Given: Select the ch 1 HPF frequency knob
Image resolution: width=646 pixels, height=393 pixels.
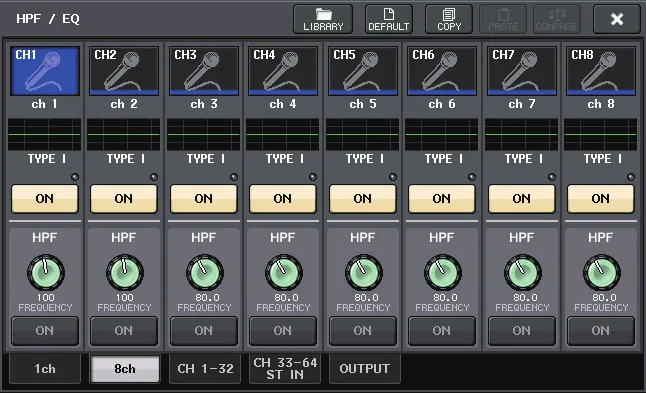Looking at the screenshot, I should coord(46,273).
